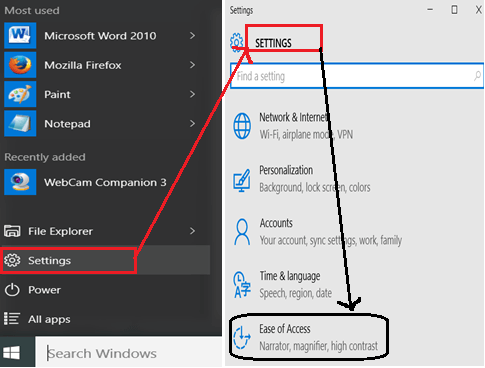This screenshot has height=368, width=485.
Task: Click the All apps list icon
Action: point(12,319)
